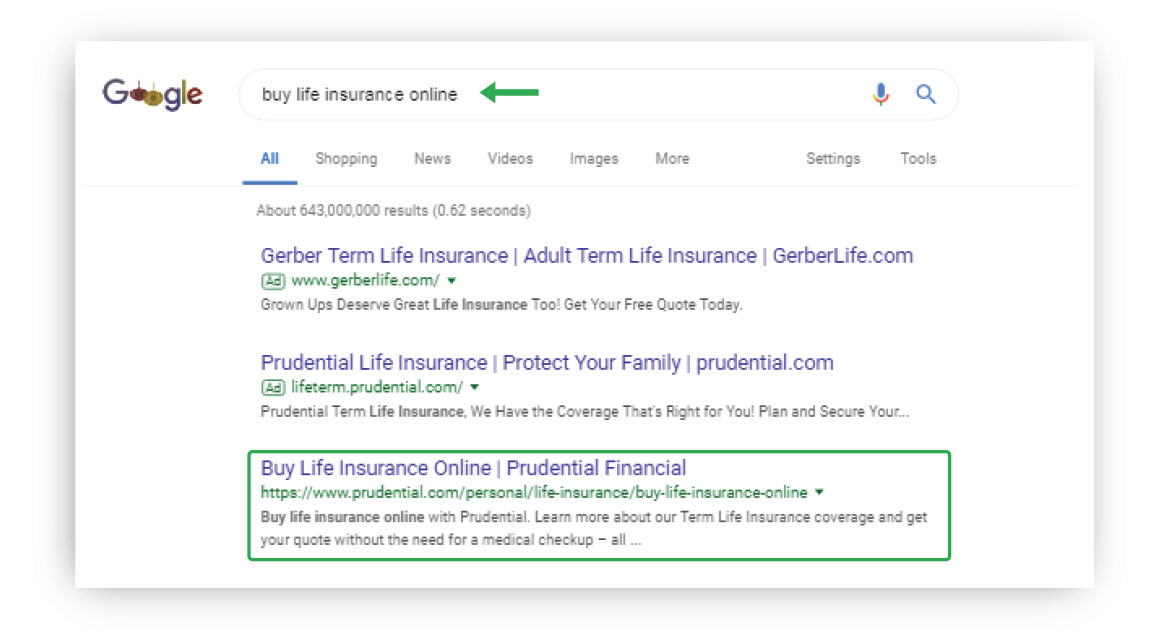1159x638 pixels.
Task: Open the News tab
Action: 432,159
